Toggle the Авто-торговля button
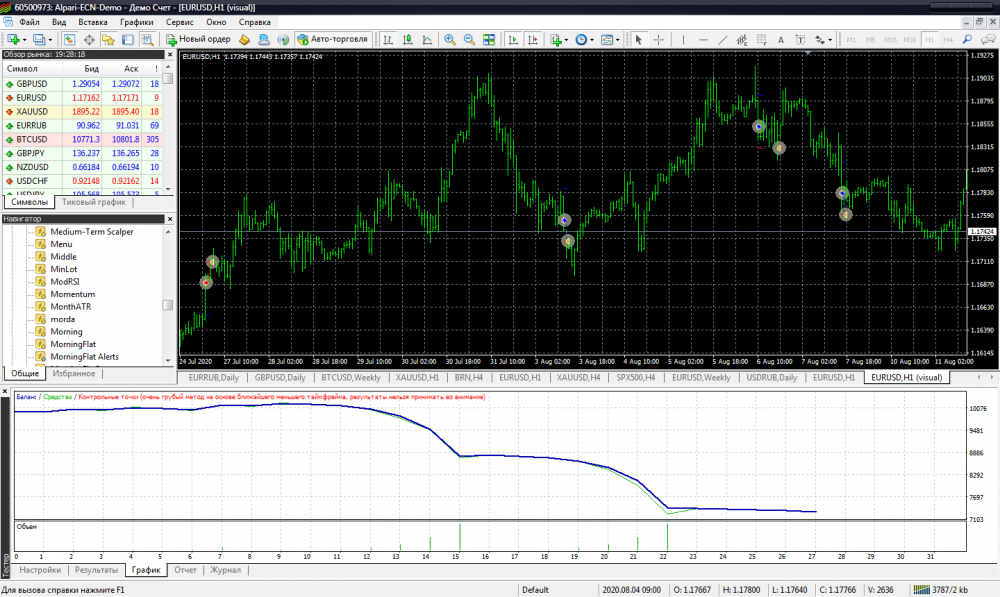The image size is (1000, 597). 332,40
